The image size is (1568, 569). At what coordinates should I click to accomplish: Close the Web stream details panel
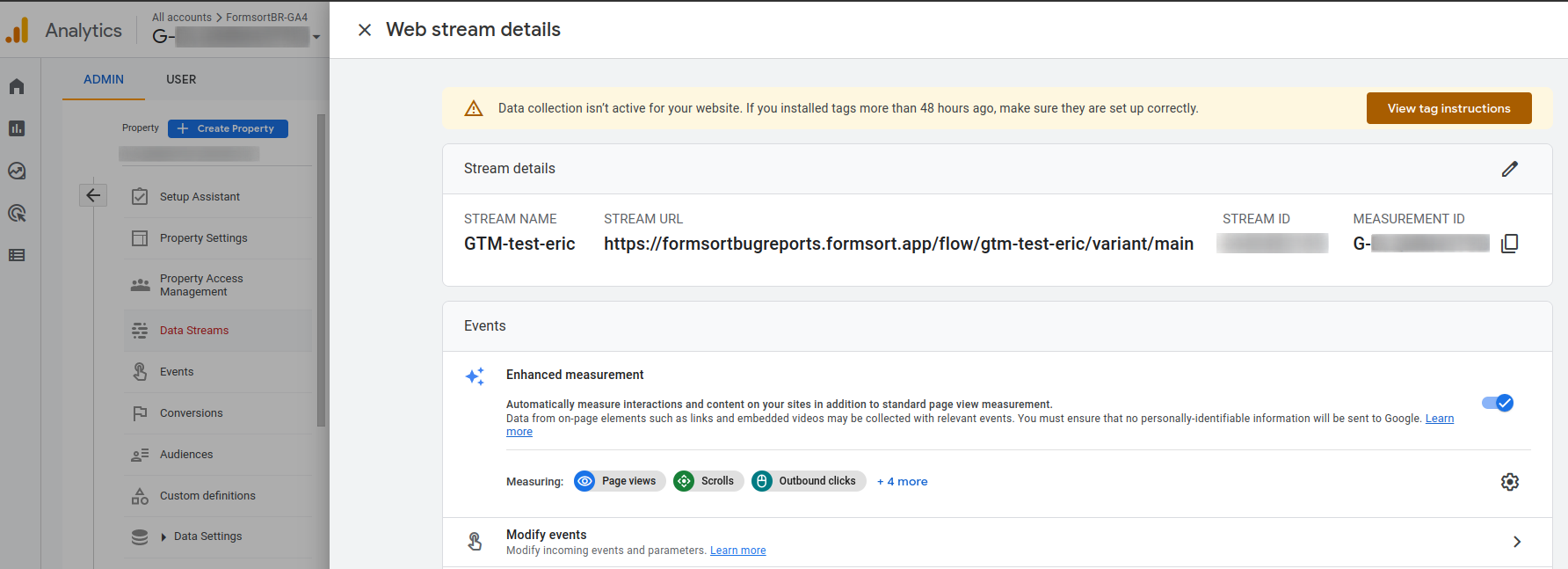coord(365,30)
